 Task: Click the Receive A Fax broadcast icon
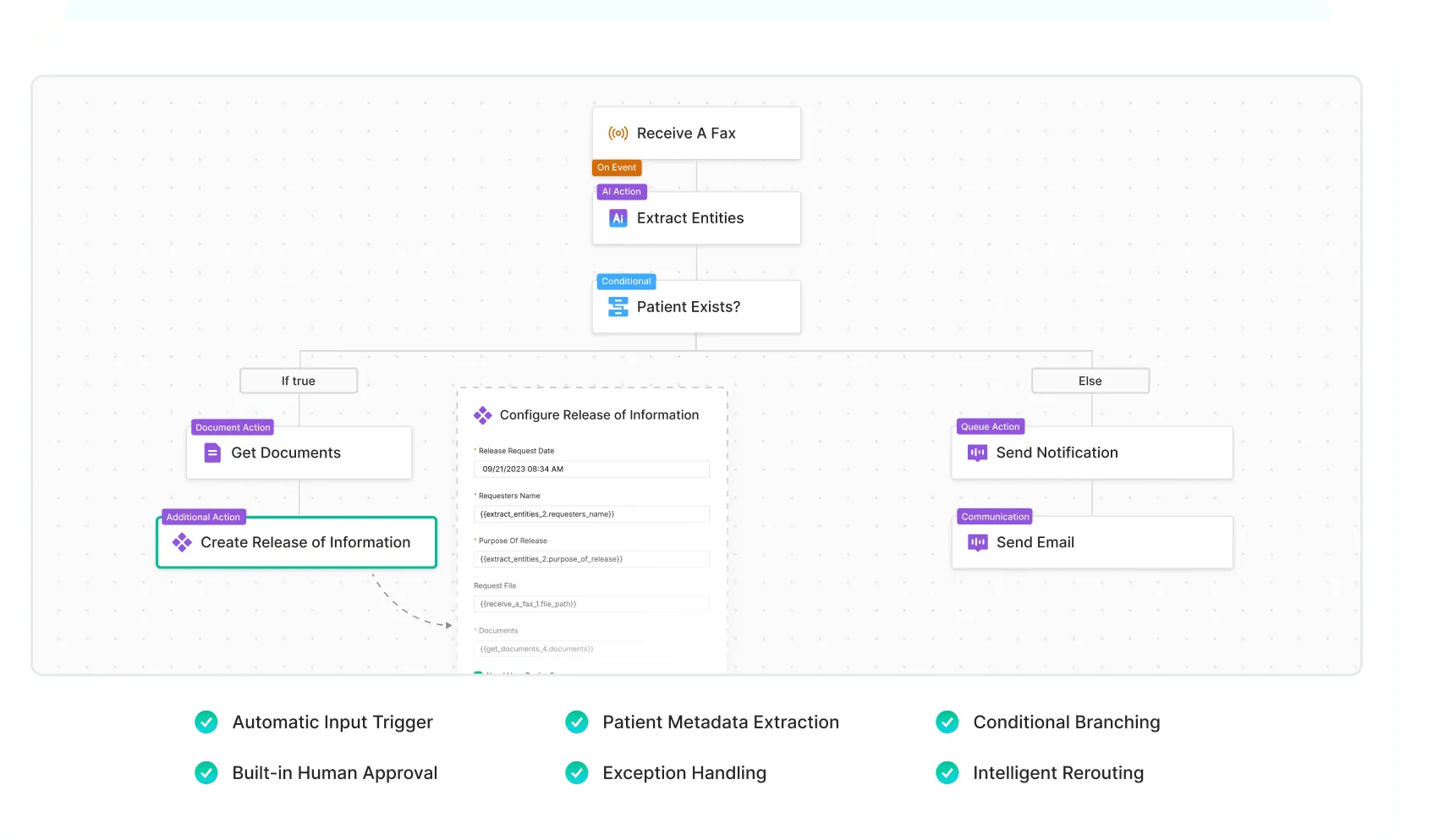point(618,134)
